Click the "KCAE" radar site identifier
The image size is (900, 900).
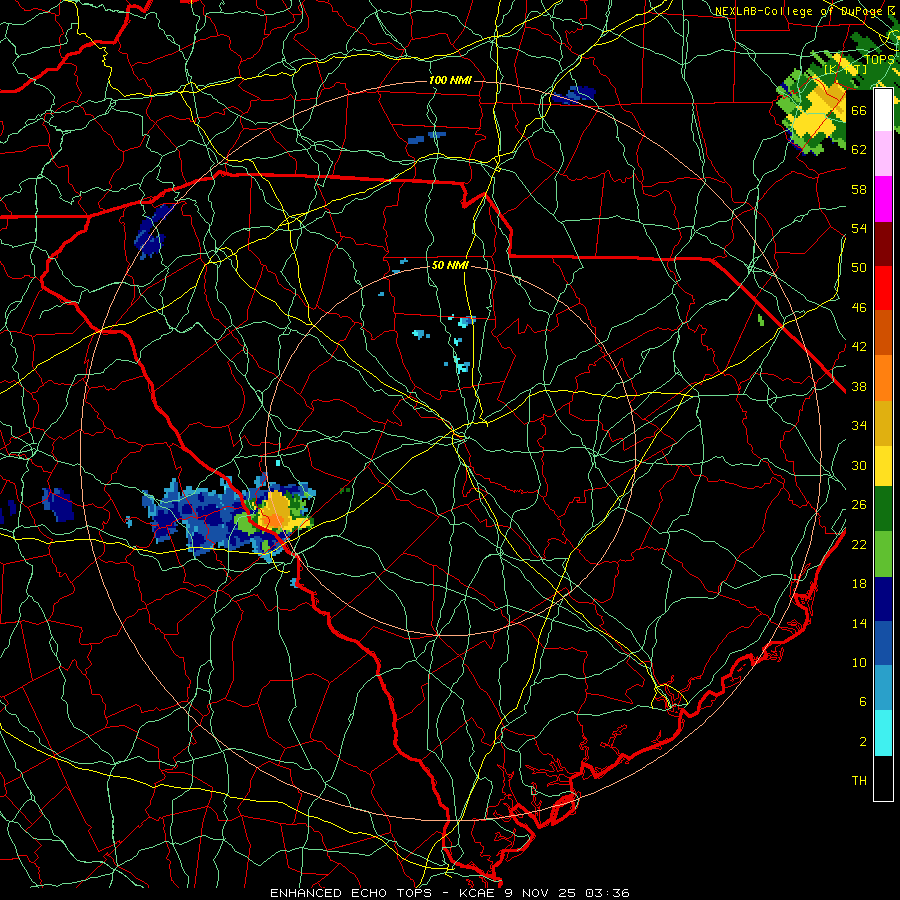click(x=479, y=893)
